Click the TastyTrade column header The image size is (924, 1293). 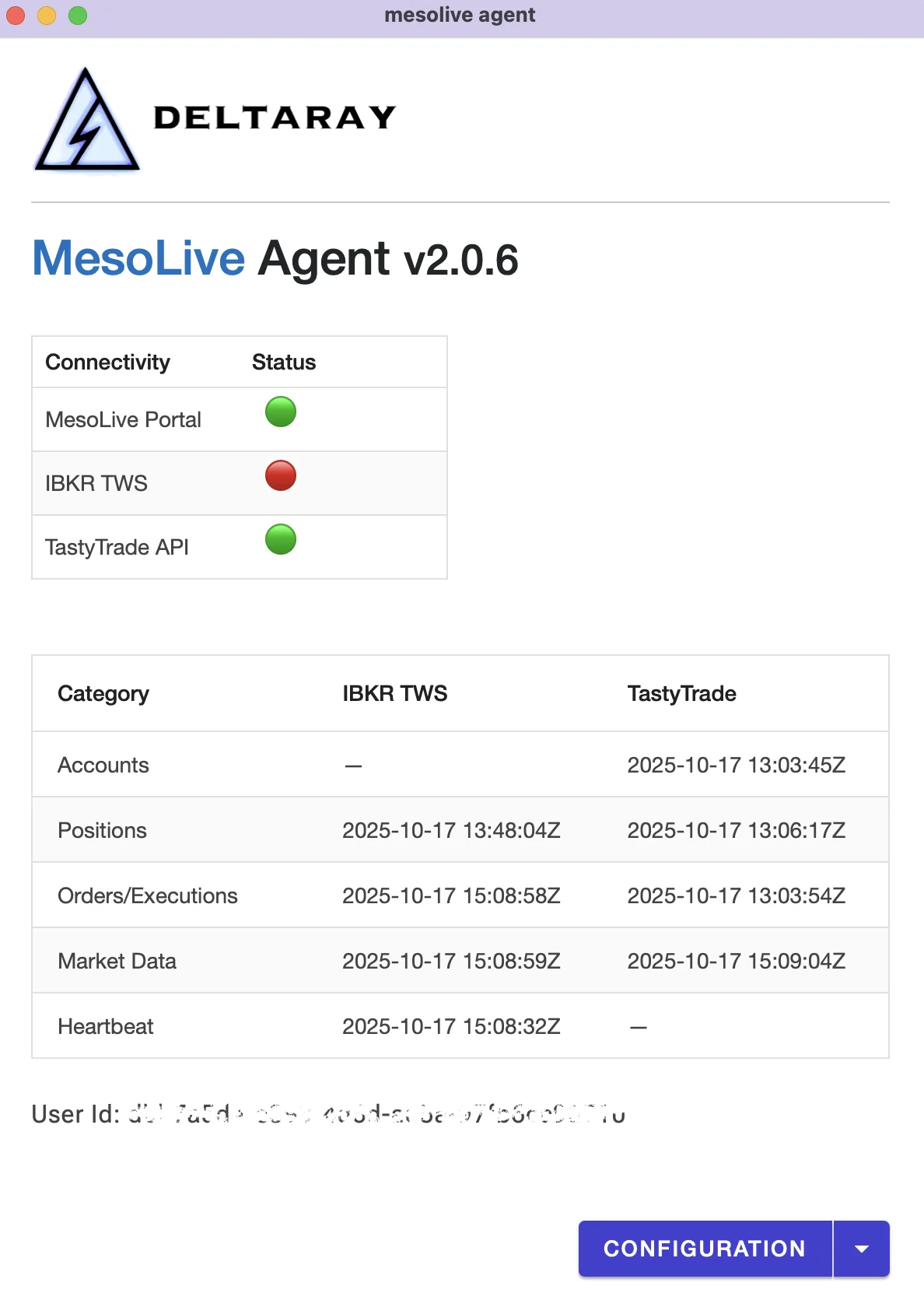681,693
